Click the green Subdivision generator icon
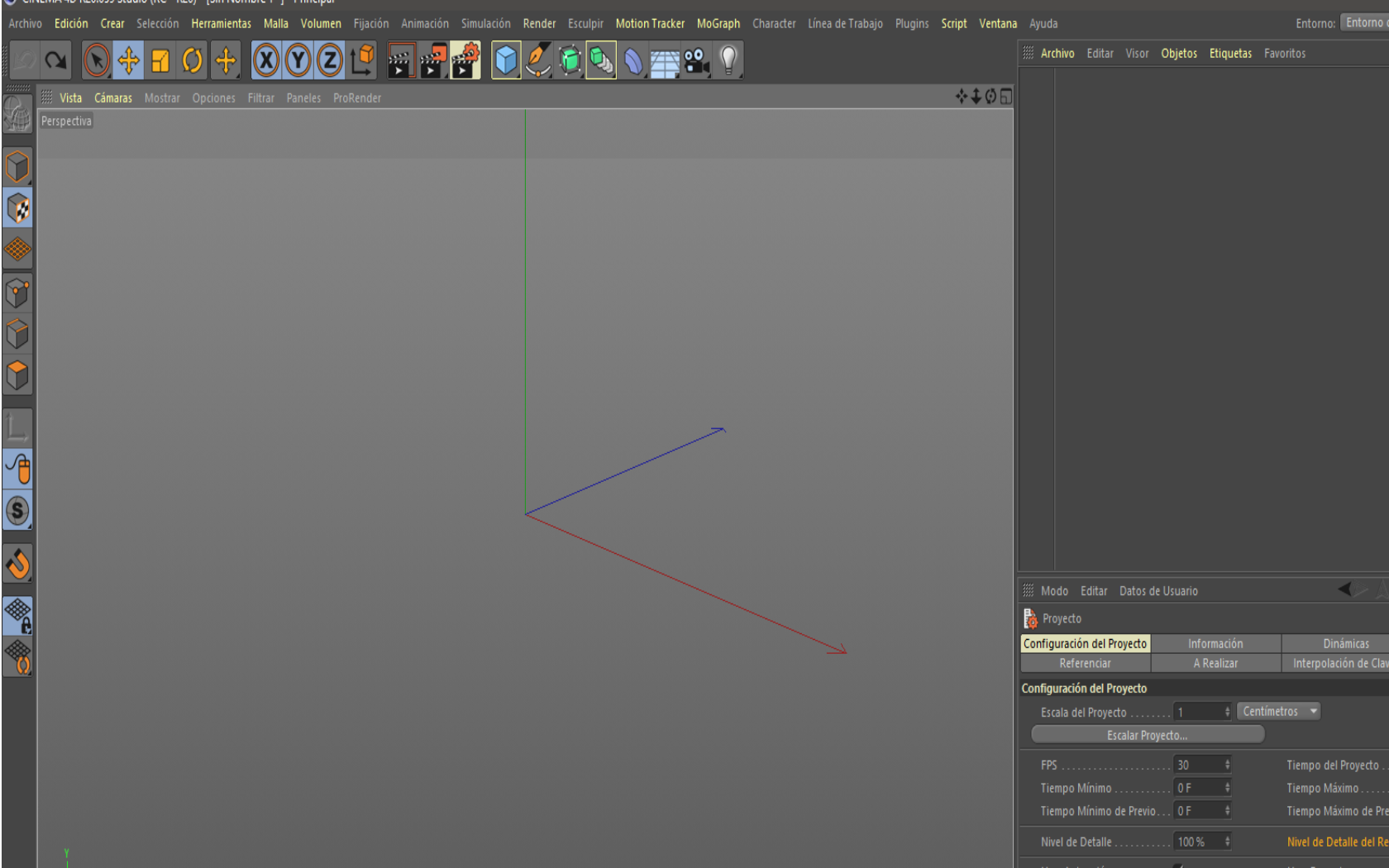1389x868 pixels. tap(570, 60)
